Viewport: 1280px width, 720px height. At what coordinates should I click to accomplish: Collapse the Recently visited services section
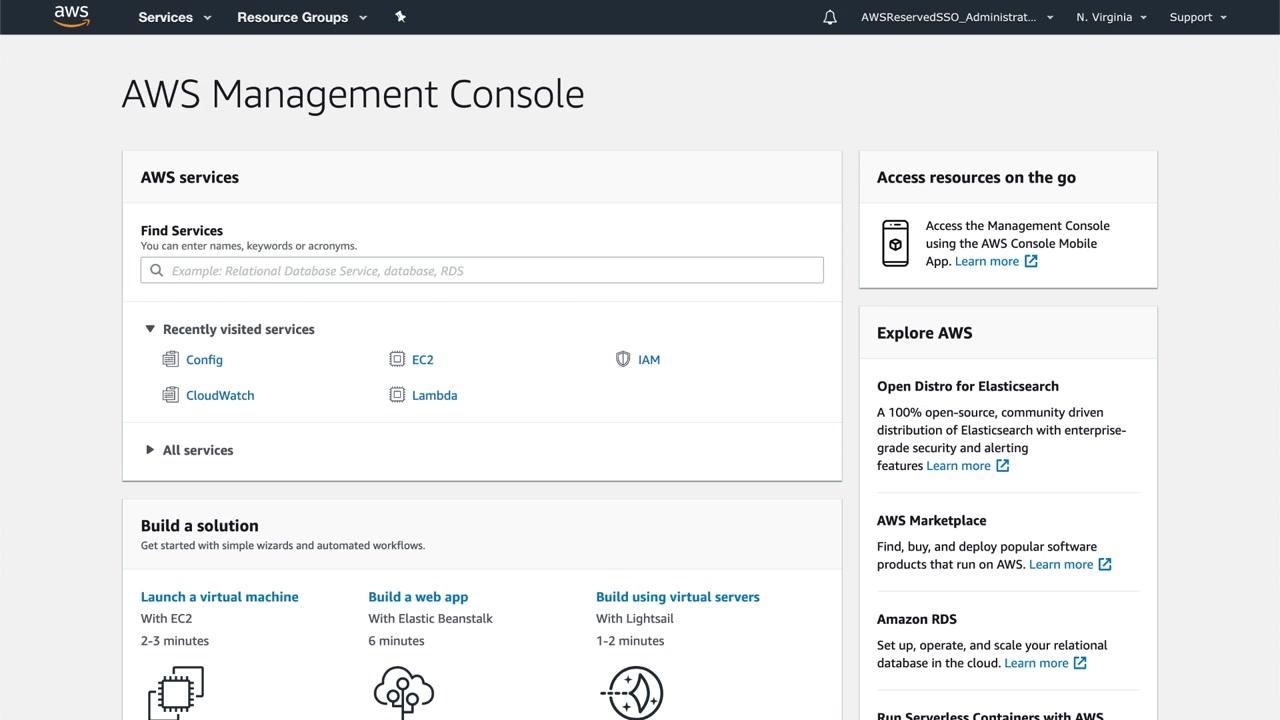(150, 329)
